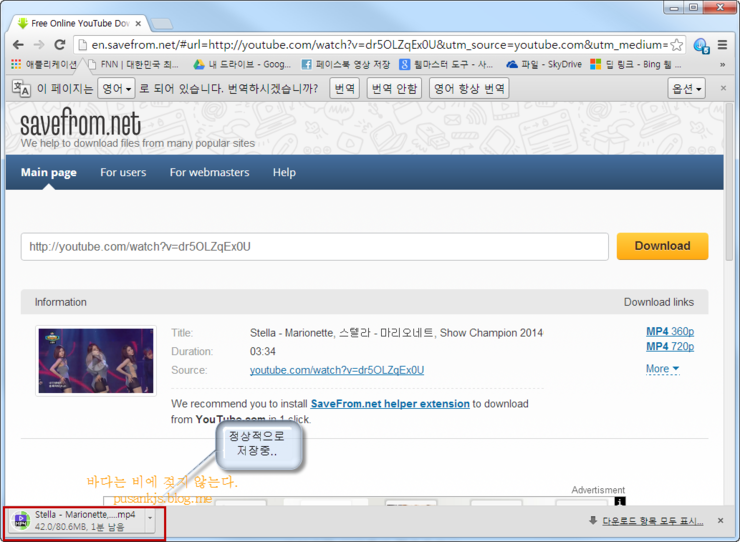Open the Stella - Marionette mp4 download item
This screenshot has height=542, width=740.
[76, 521]
